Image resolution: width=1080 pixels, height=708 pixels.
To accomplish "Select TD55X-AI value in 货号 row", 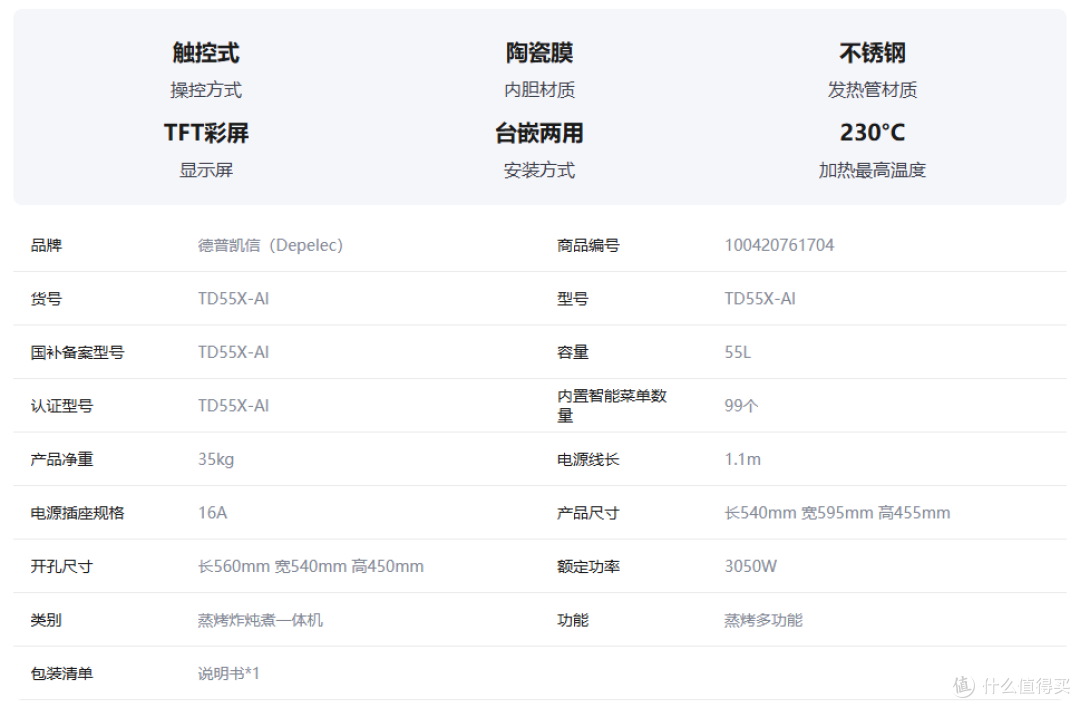I will click(x=233, y=299).
